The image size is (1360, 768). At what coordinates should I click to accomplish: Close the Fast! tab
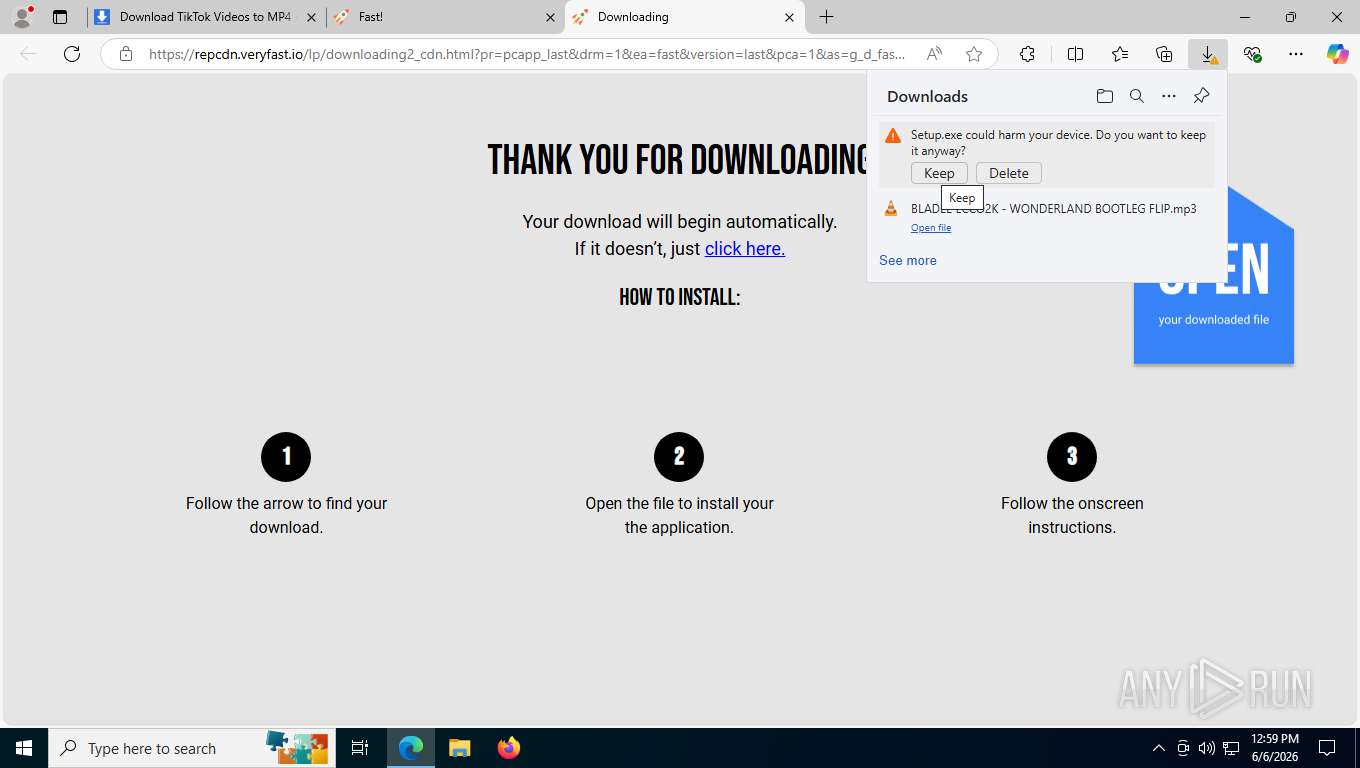click(x=551, y=17)
